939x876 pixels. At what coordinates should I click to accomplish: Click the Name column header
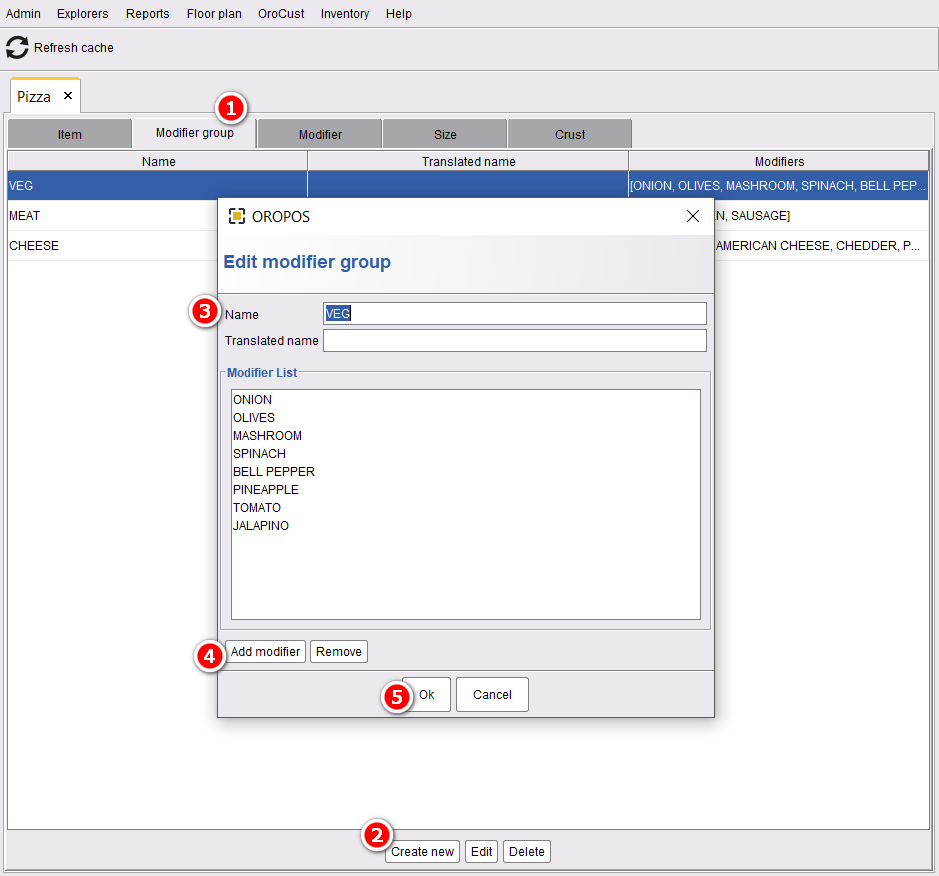tap(158, 162)
